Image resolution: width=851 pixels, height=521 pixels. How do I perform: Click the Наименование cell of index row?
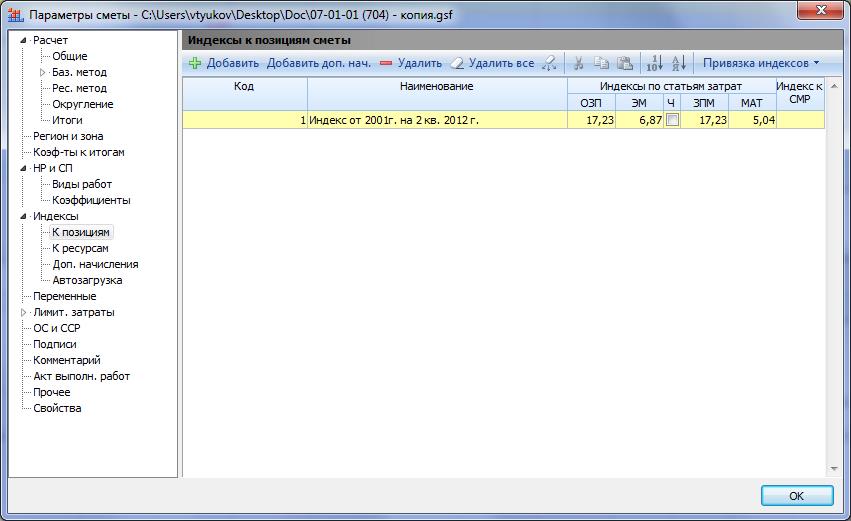(437, 120)
